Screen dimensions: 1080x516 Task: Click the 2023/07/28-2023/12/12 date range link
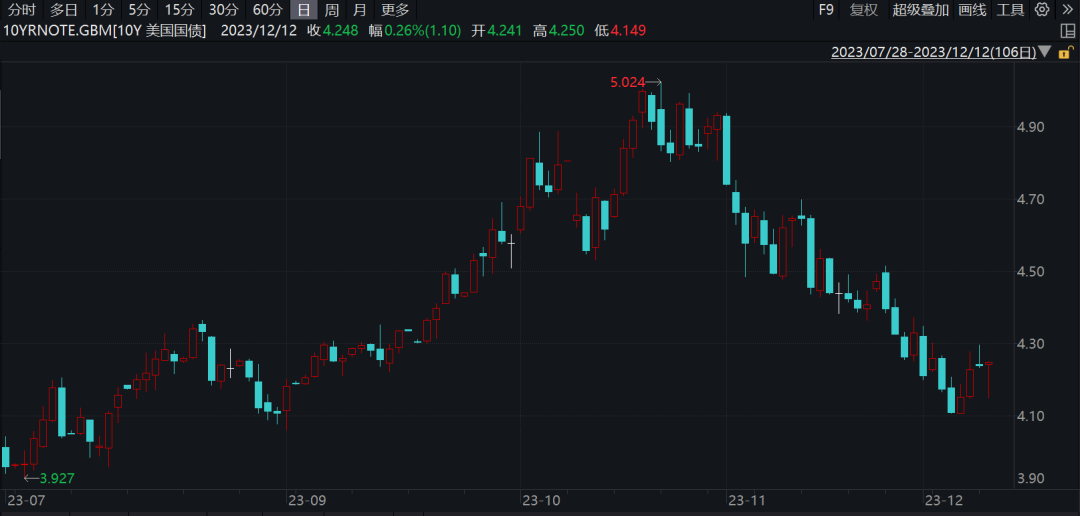tap(933, 52)
